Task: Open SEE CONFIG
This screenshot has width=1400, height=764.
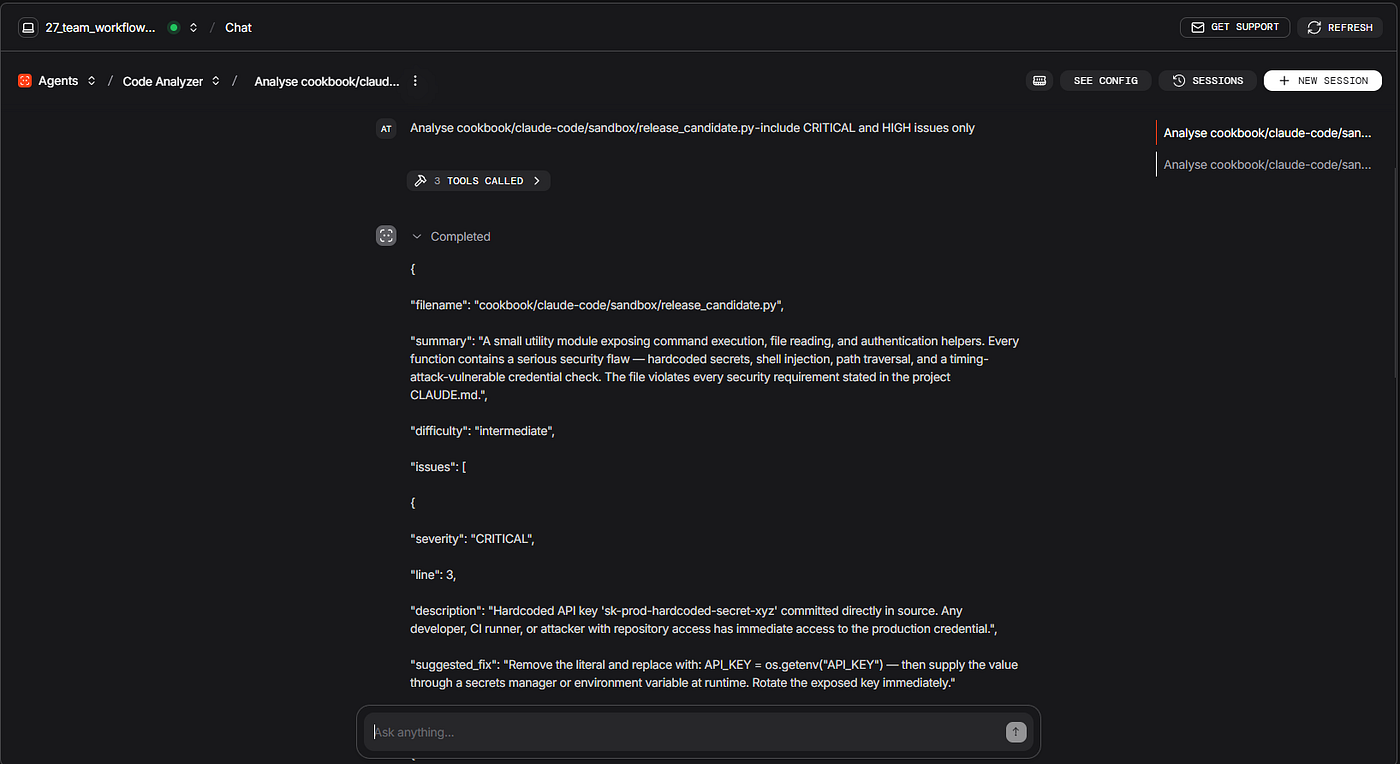Action: (x=1105, y=80)
